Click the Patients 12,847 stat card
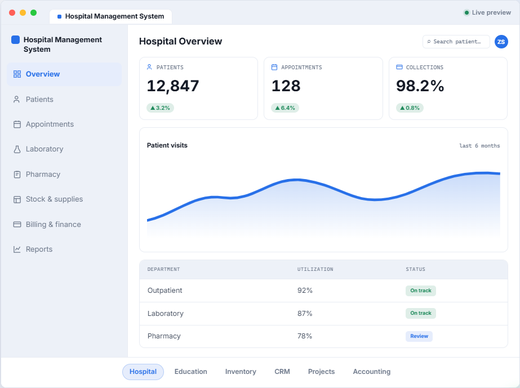520x388 pixels. point(198,88)
